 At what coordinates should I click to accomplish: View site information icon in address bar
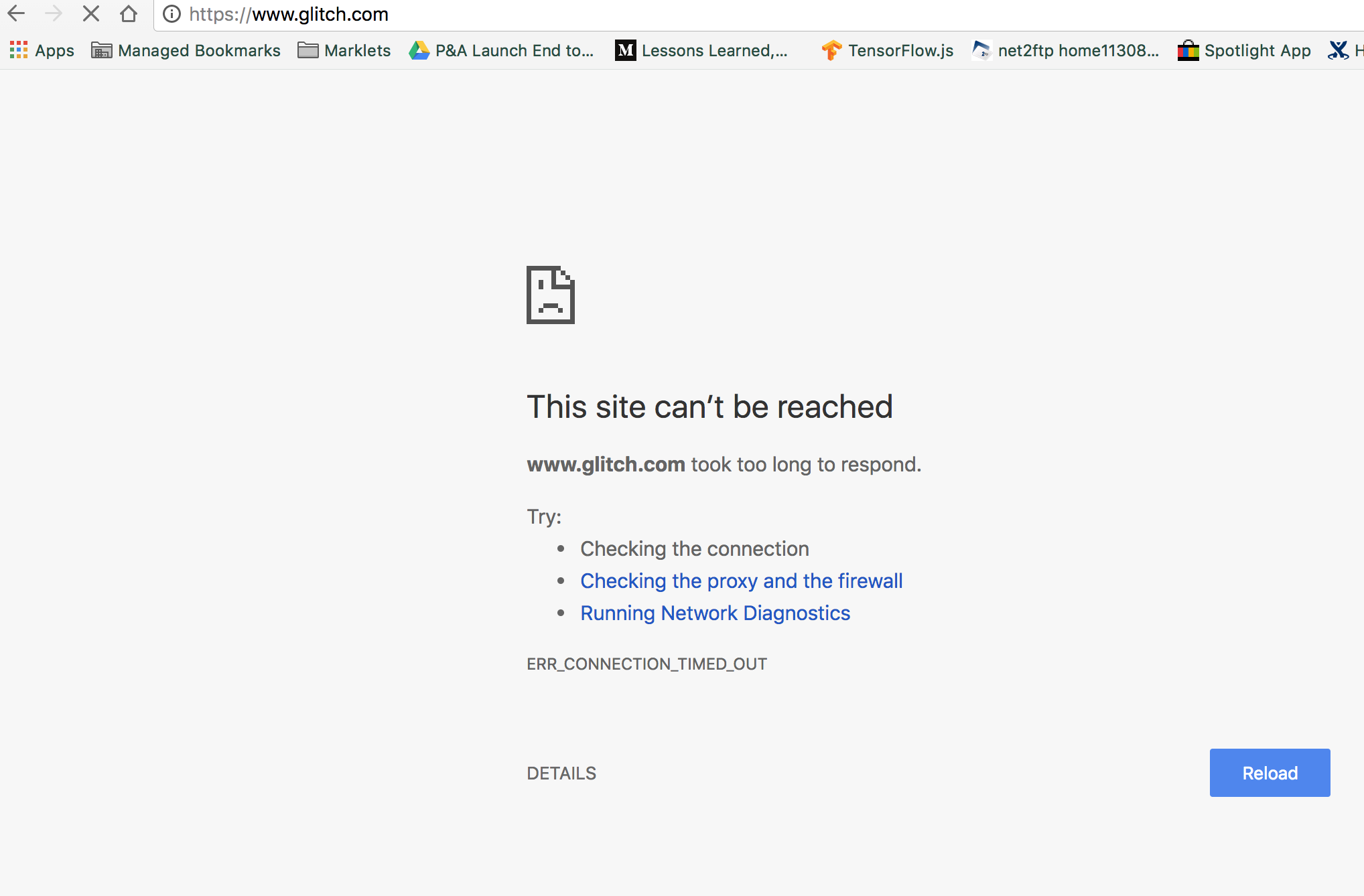(172, 14)
